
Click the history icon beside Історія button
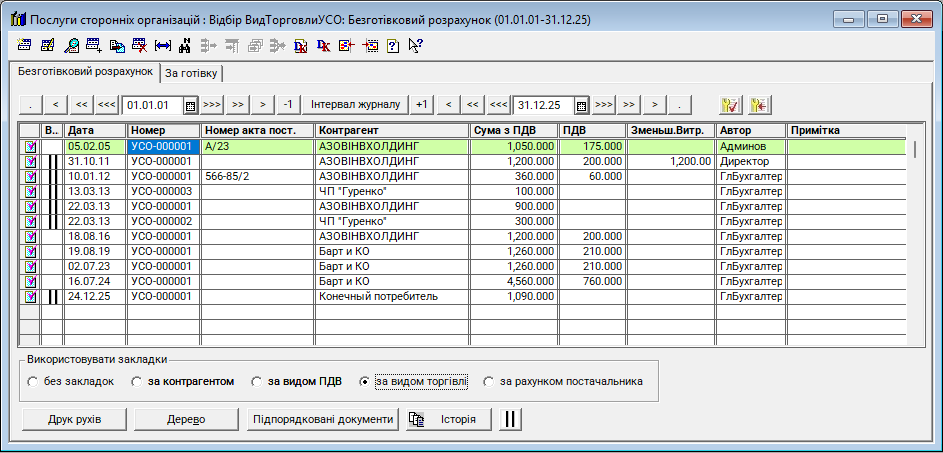coord(417,419)
